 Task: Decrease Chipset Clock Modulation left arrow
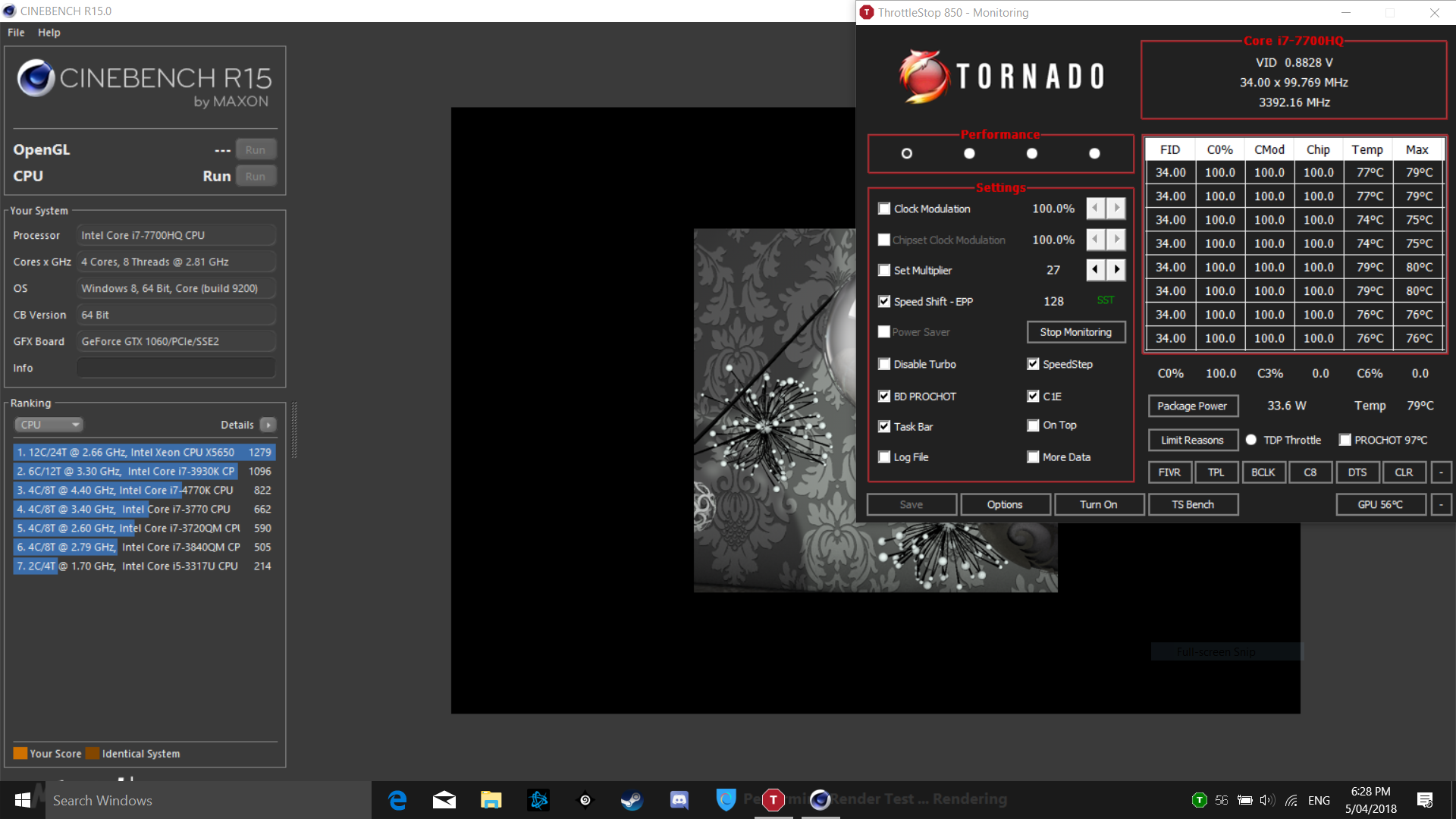pyautogui.click(x=1096, y=240)
